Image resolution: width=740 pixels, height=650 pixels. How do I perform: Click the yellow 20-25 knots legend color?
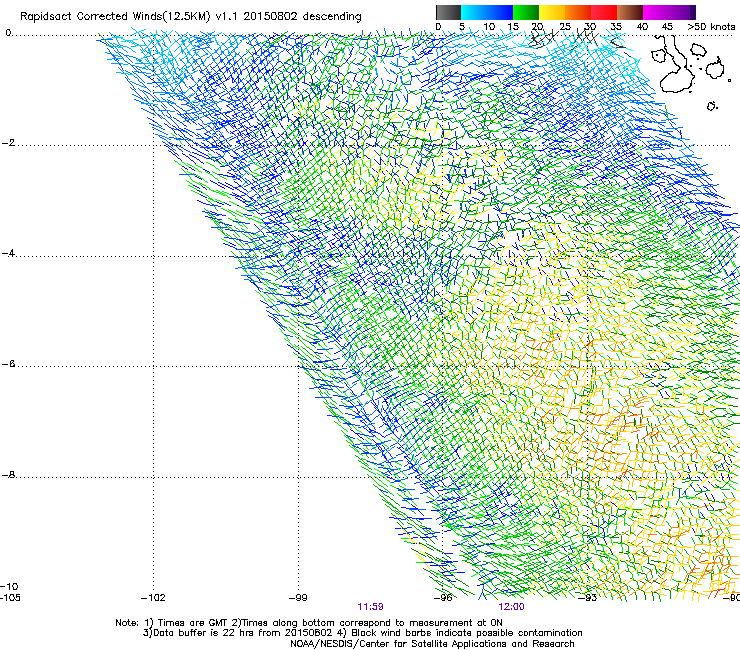[x=552, y=12]
